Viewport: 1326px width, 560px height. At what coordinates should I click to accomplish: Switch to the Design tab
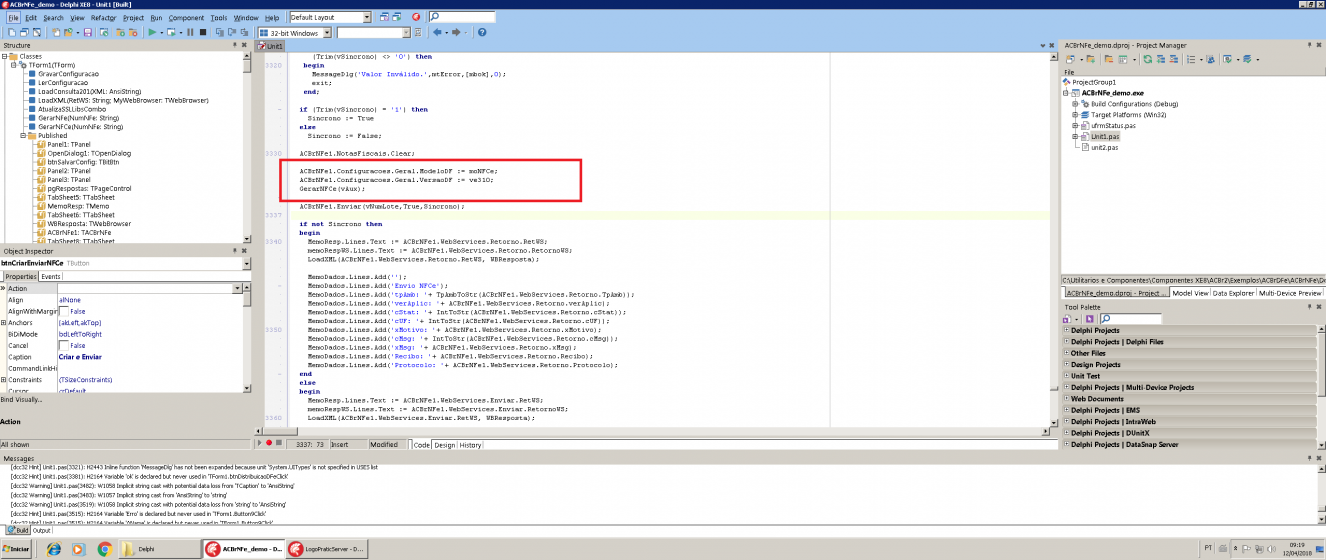444,445
